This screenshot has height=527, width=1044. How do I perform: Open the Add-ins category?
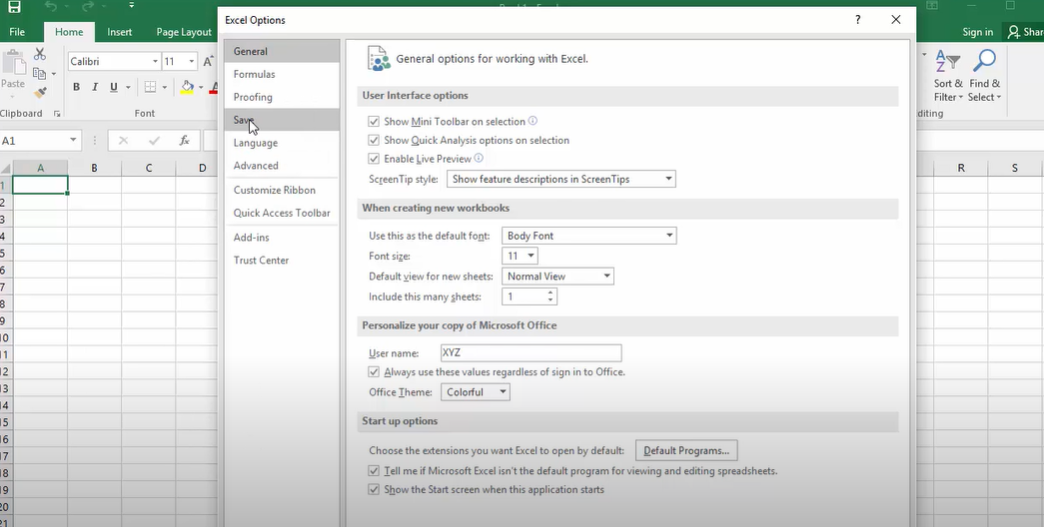282,238
